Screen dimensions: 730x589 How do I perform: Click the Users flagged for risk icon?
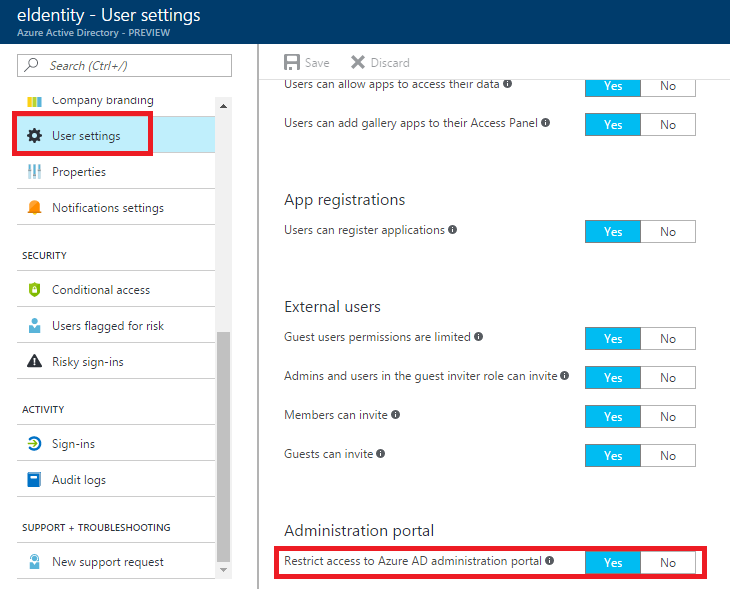pyautogui.click(x=34, y=325)
